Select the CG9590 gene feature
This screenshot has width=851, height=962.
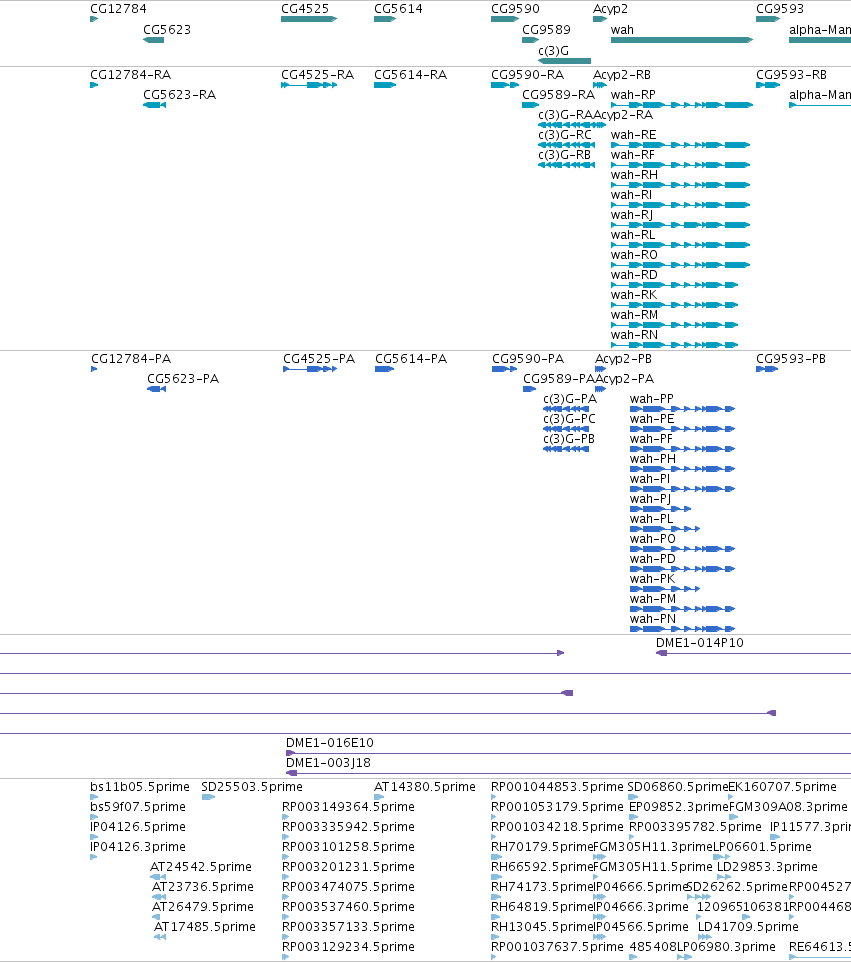tap(505, 19)
